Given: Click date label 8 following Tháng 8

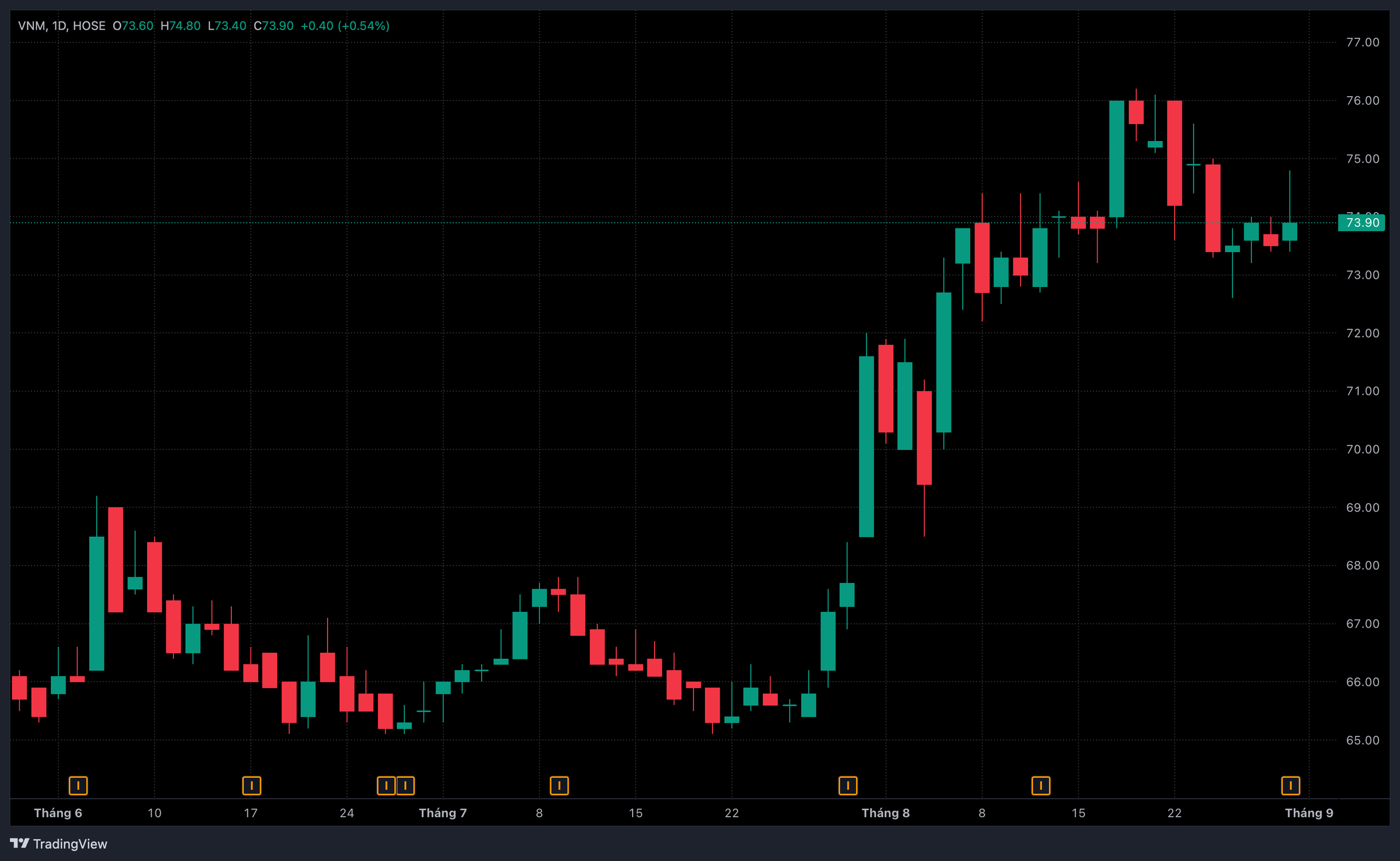Looking at the screenshot, I should [x=982, y=812].
